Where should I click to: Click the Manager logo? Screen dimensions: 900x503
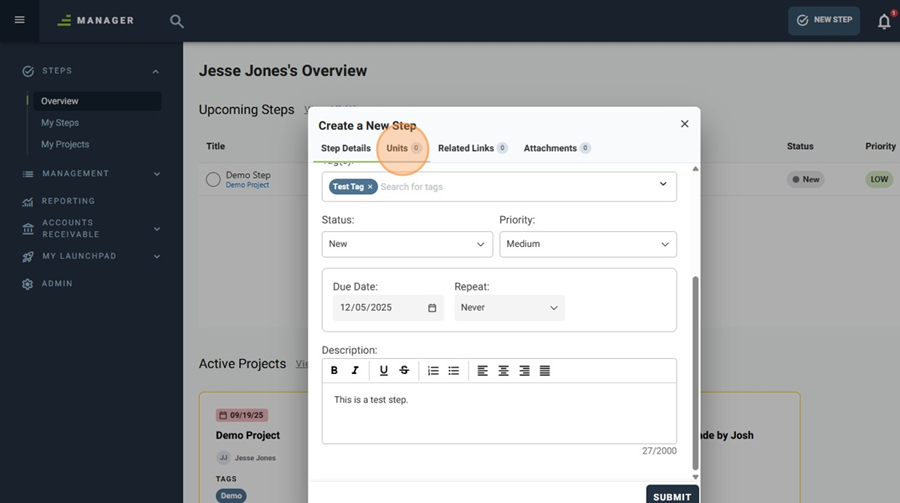coord(95,21)
